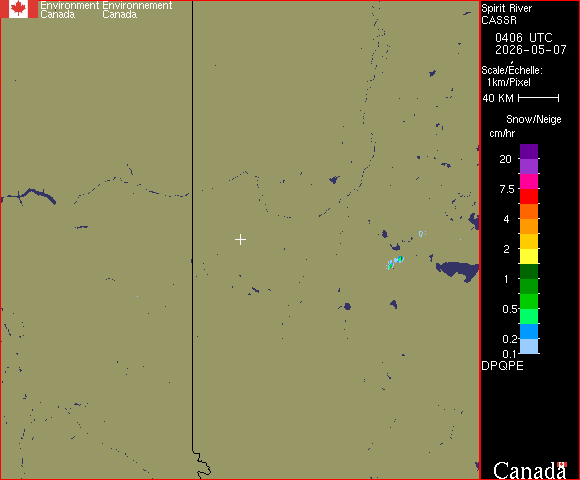Screen dimensions: 580x480
Task: Select the light blue 0.1 cm/hr swatch
Action: click(529, 346)
